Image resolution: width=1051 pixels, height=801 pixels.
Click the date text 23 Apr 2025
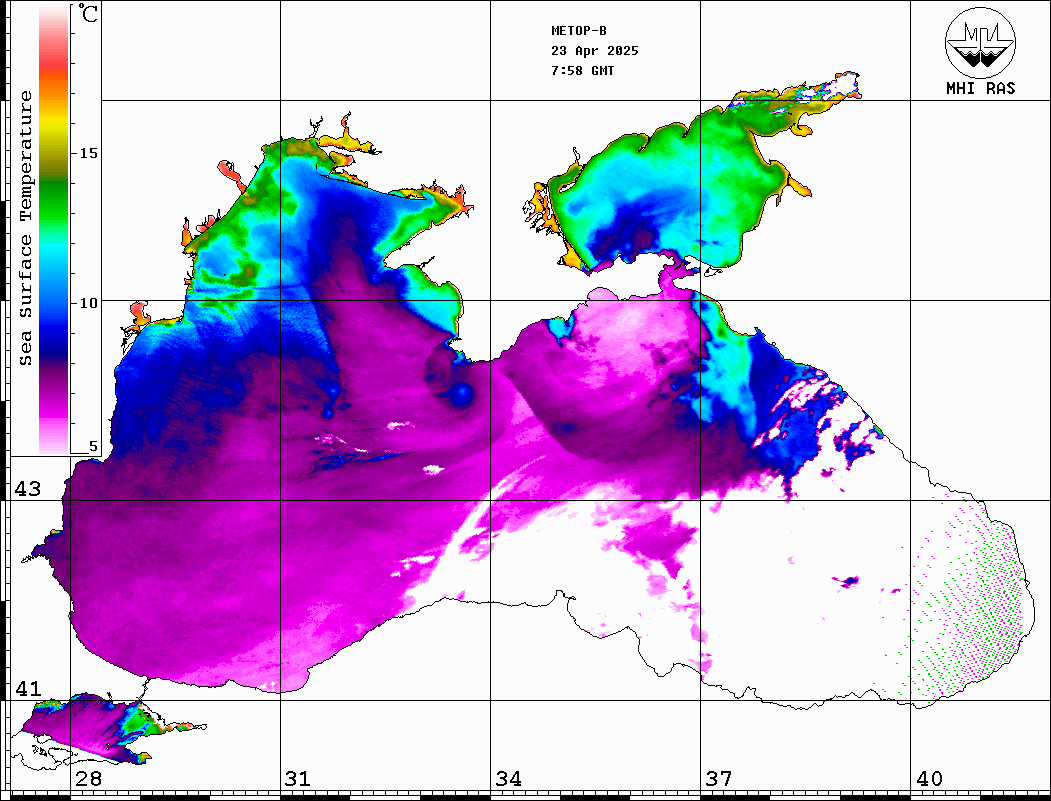pyautogui.click(x=595, y=51)
